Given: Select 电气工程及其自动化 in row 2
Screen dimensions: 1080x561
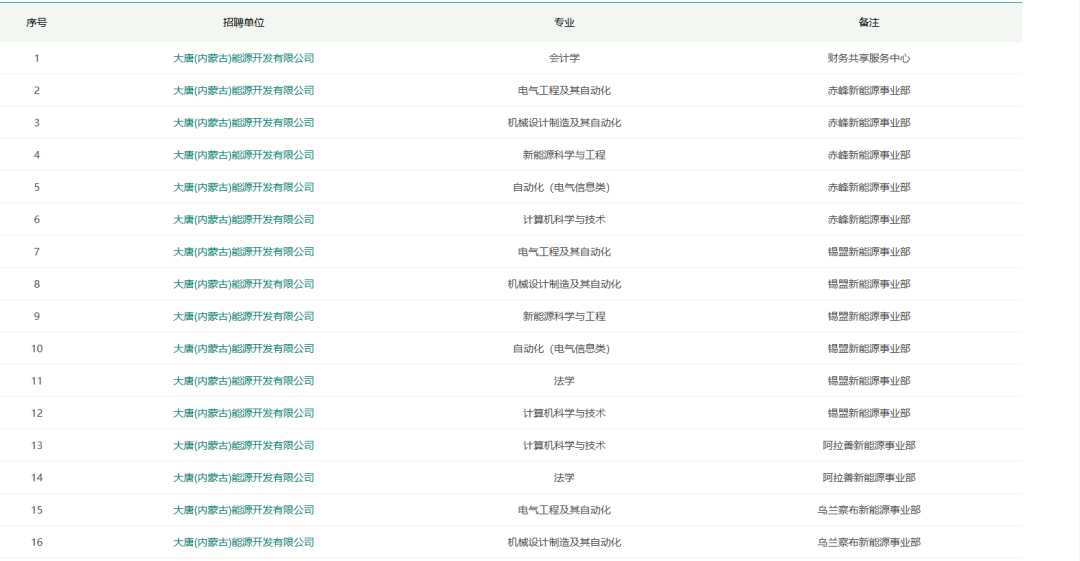Looking at the screenshot, I should [564, 91].
